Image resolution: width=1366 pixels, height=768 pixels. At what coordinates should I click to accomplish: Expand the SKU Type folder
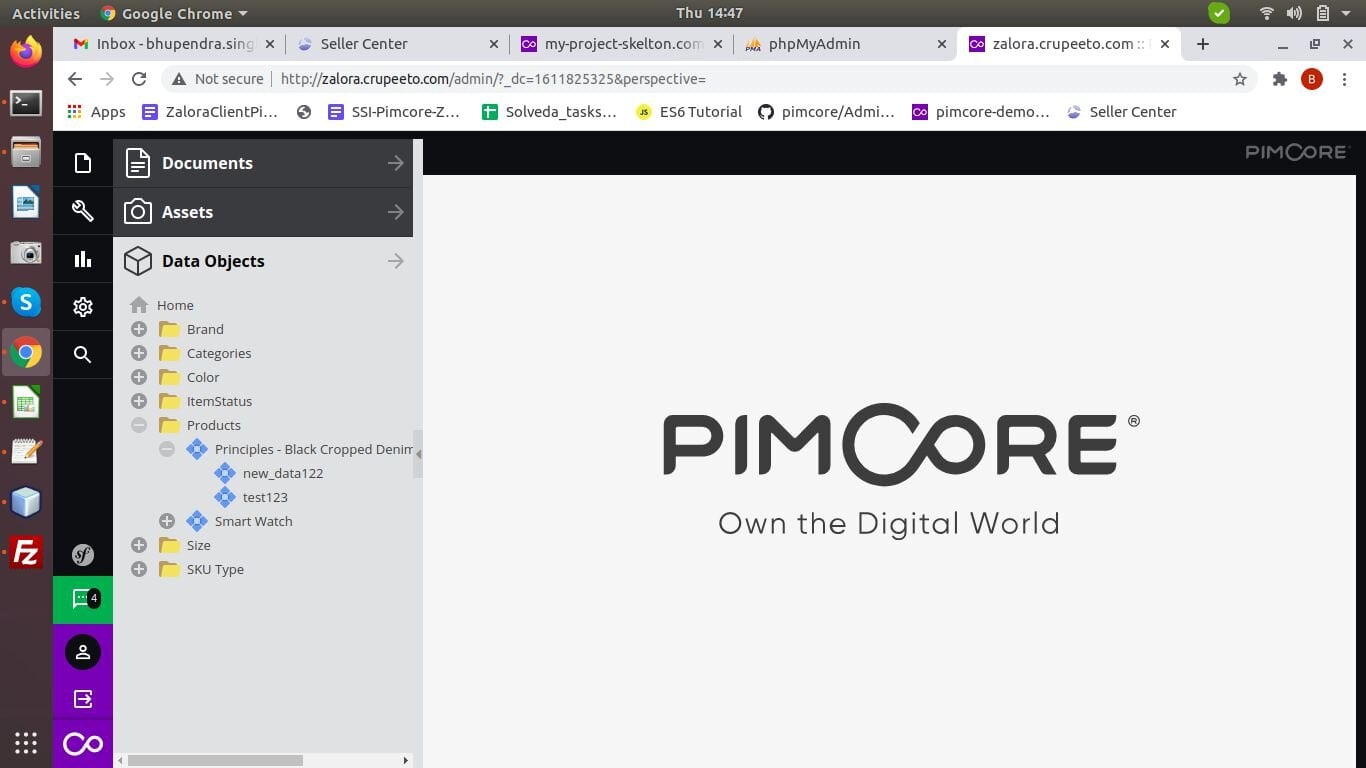pyautogui.click(x=139, y=569)
